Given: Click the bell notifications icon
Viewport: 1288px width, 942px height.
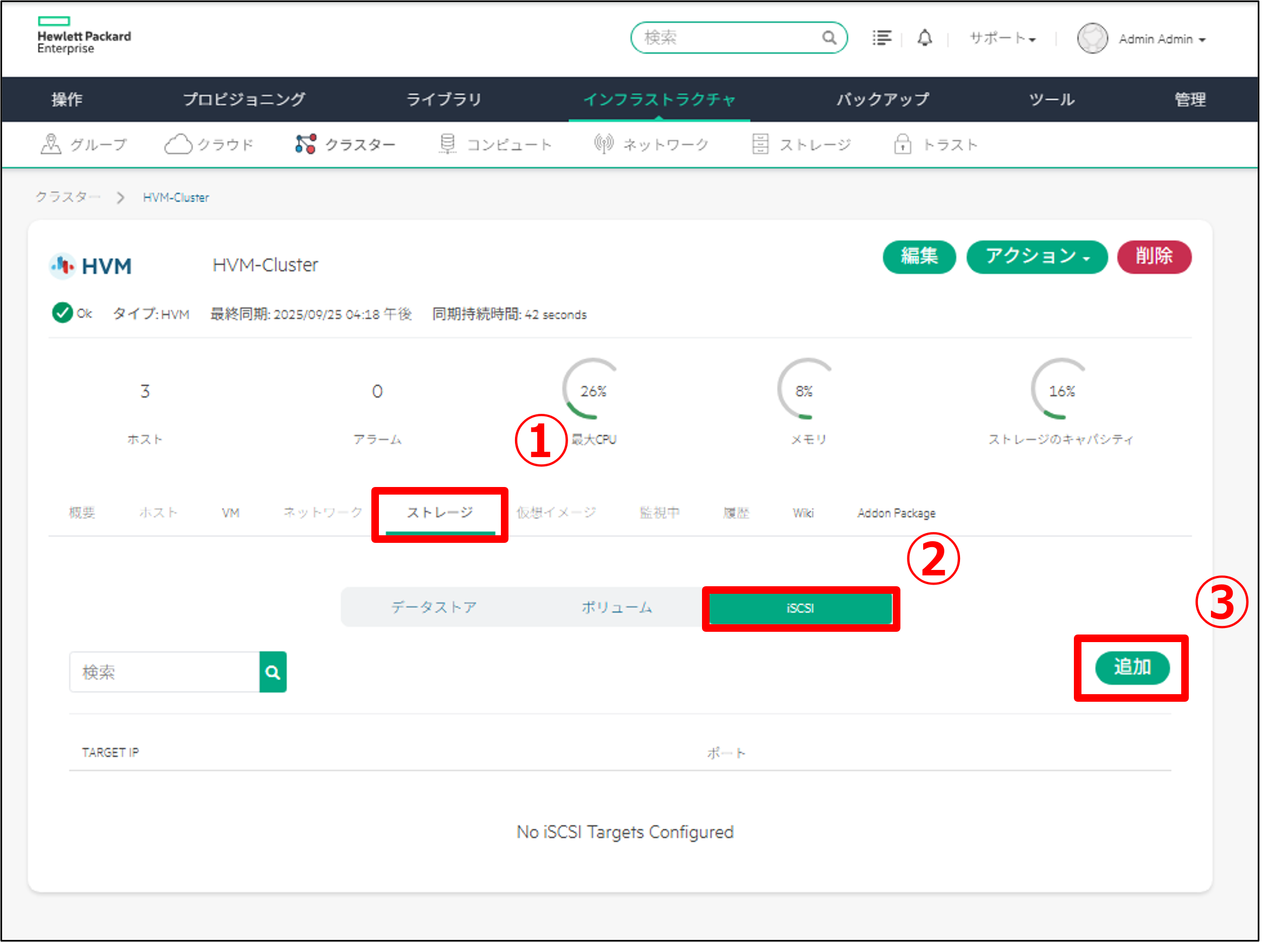Looking at the screenshot, I should click(x=924, y=38).
